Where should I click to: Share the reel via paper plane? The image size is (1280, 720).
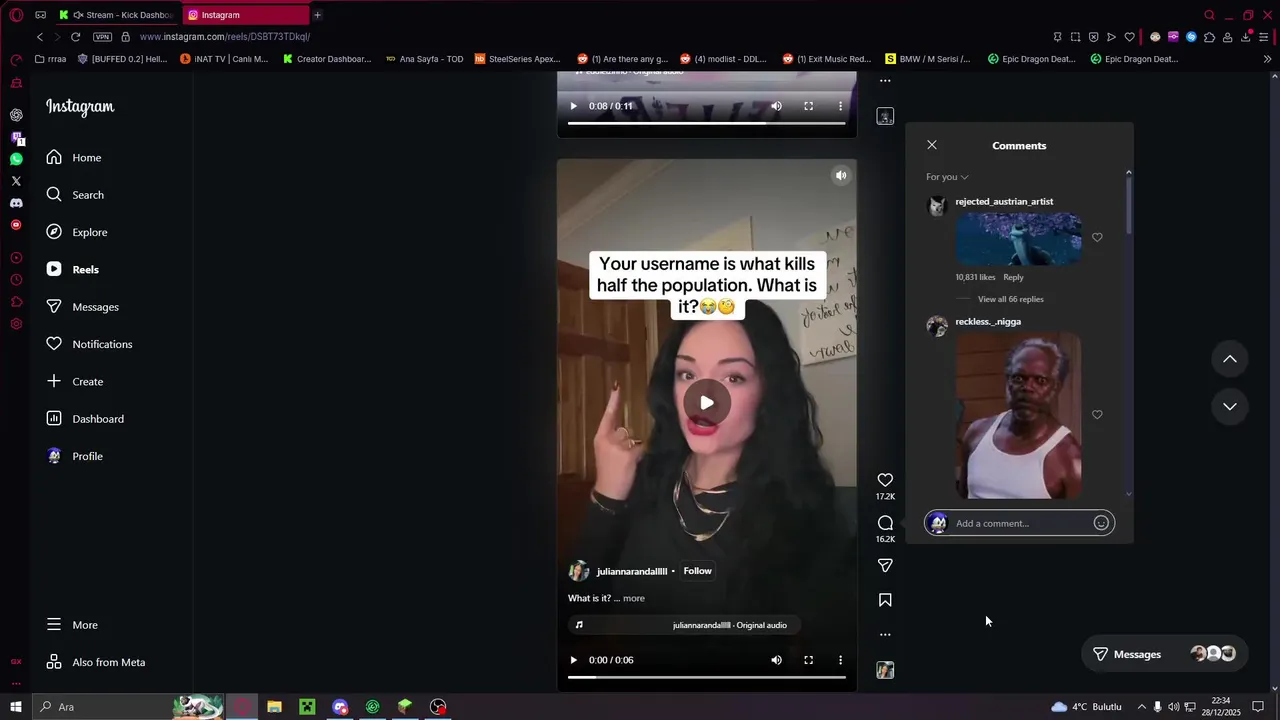pyautogui.click(x=885, y=566)
